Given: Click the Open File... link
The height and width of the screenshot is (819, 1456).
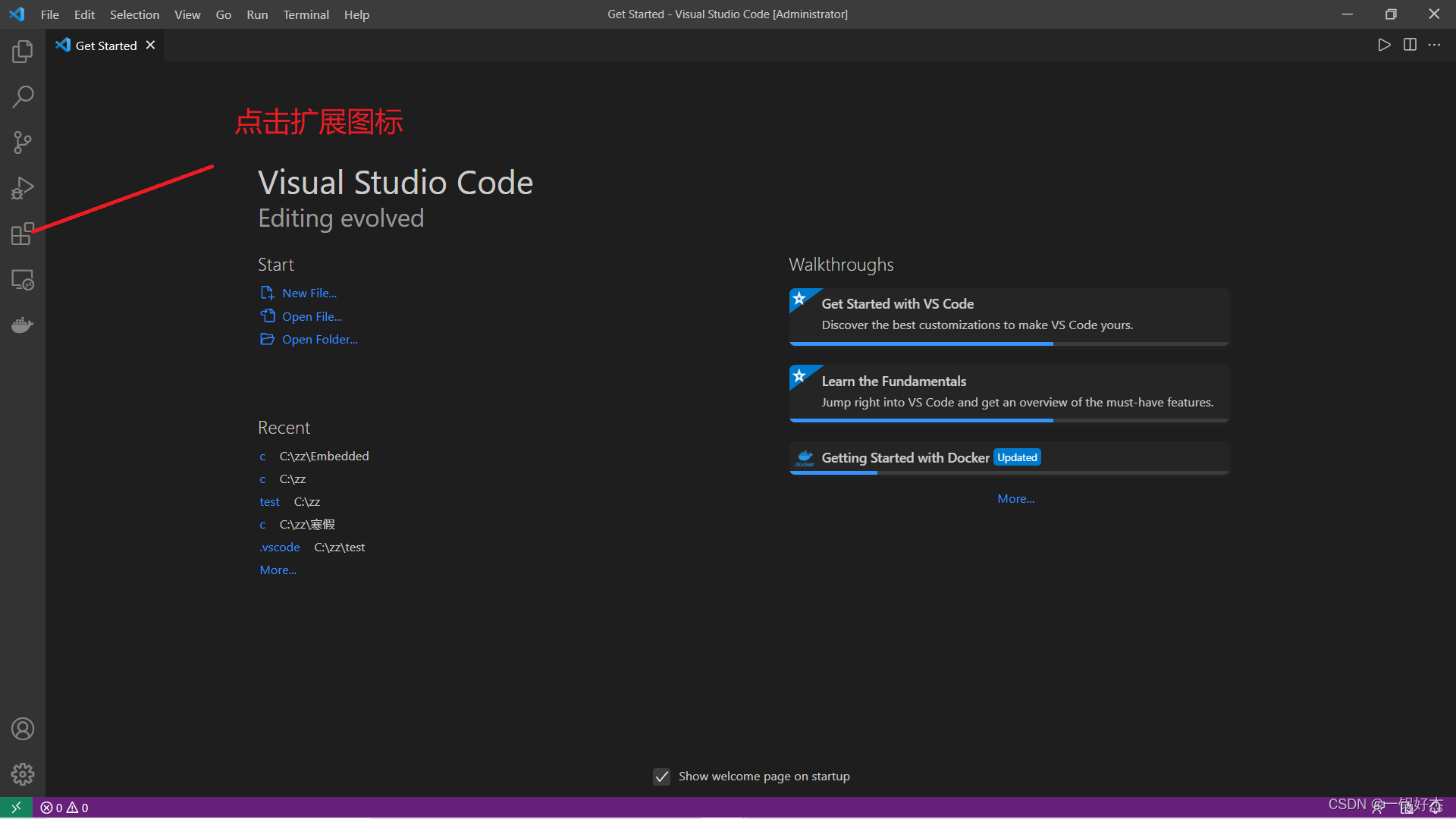Looking at the screenshot, I should [x=312, y=316].
